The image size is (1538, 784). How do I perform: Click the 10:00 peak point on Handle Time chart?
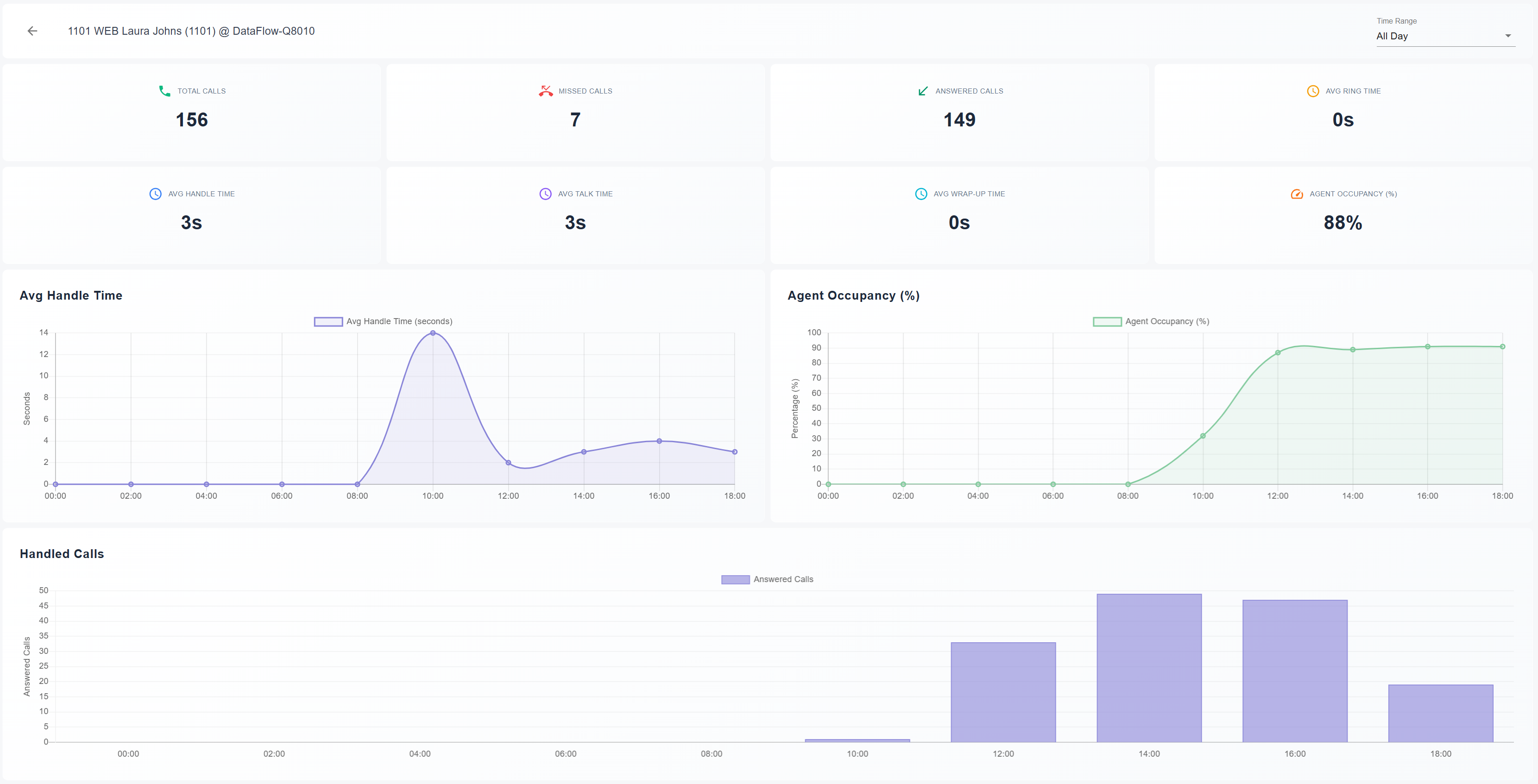point(433,333)
